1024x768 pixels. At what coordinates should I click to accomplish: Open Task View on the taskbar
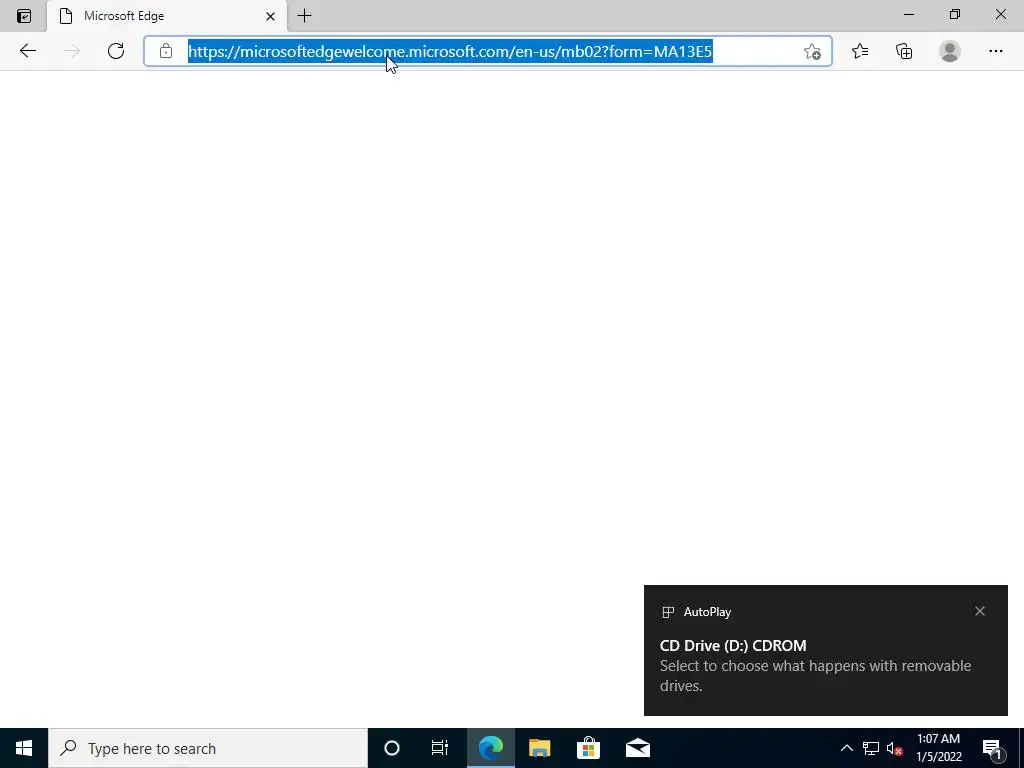tap(440, 748)
